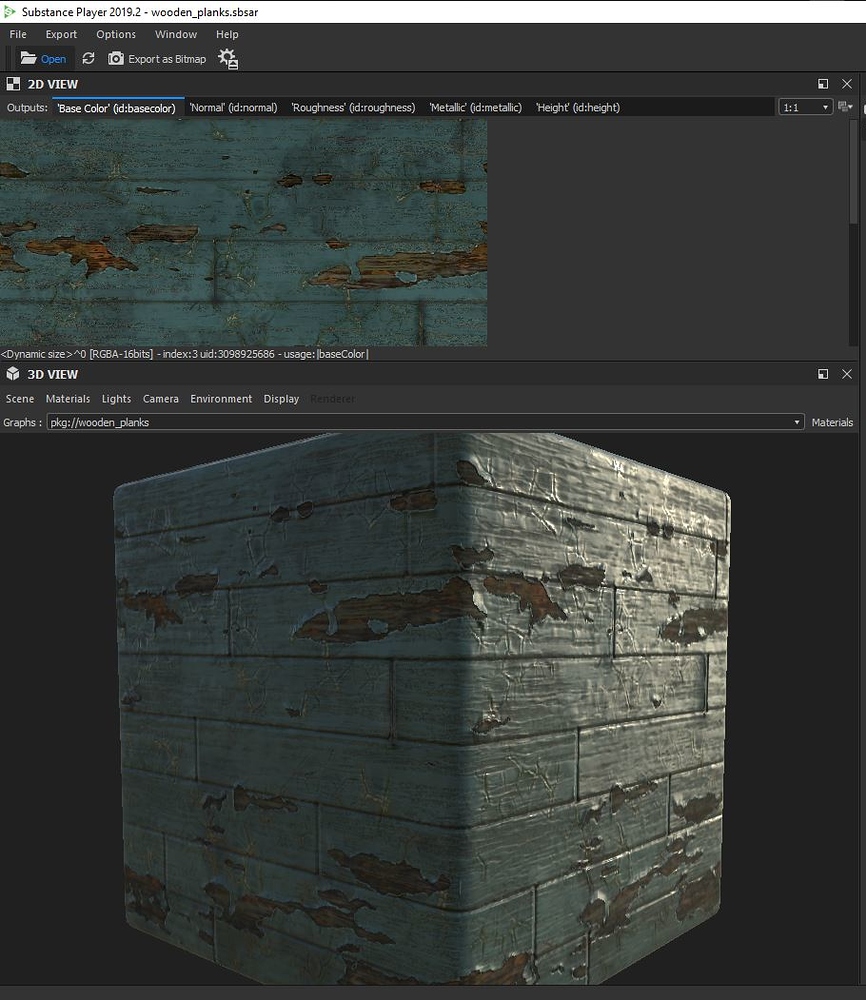Click the Open button

44,58
